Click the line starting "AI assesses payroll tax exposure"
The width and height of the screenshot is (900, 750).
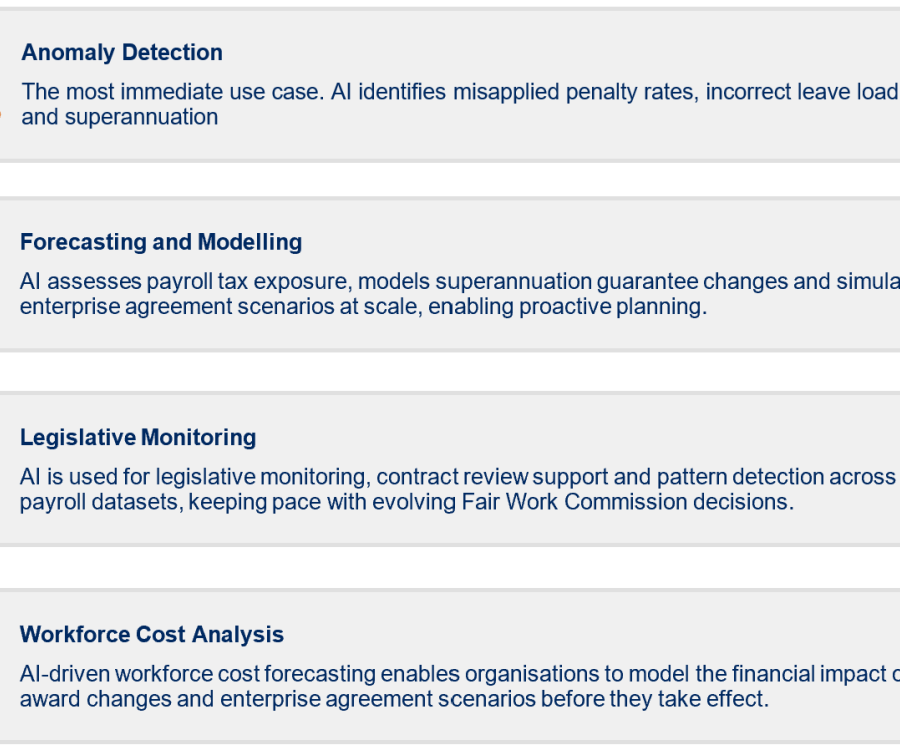tap(460, 282)
